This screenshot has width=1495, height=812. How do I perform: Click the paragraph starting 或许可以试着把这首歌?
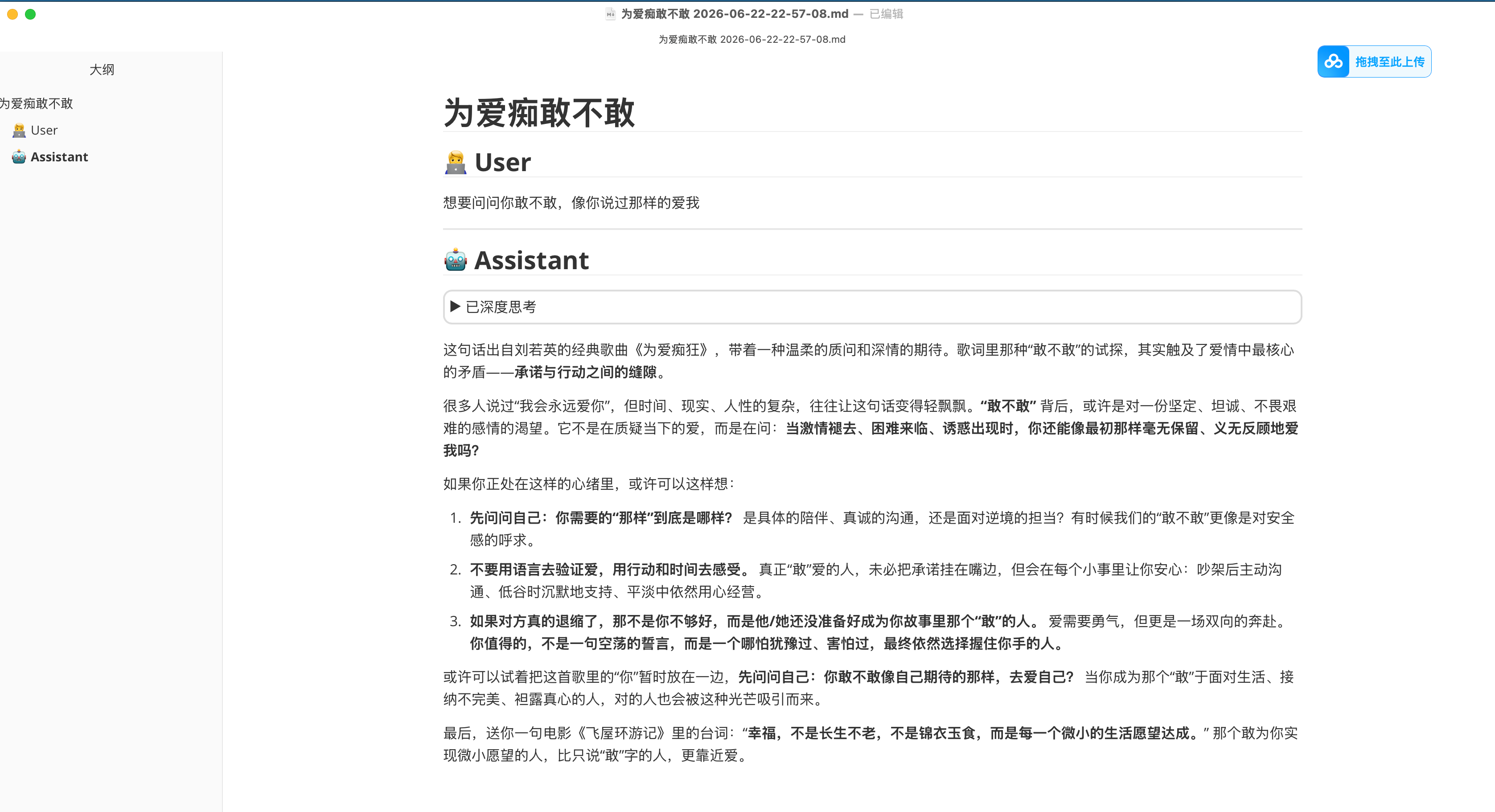pos(869,688)
